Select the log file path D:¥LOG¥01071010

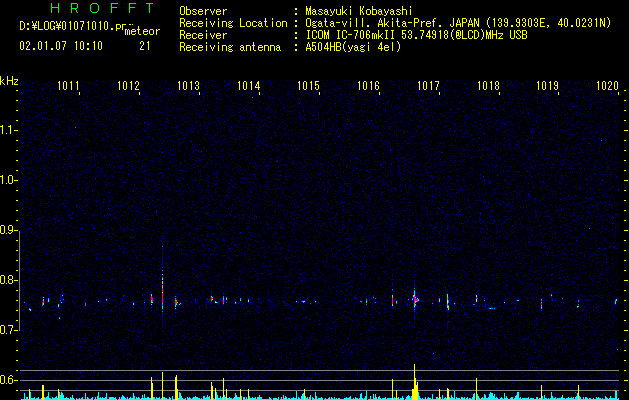coord(67,27)
